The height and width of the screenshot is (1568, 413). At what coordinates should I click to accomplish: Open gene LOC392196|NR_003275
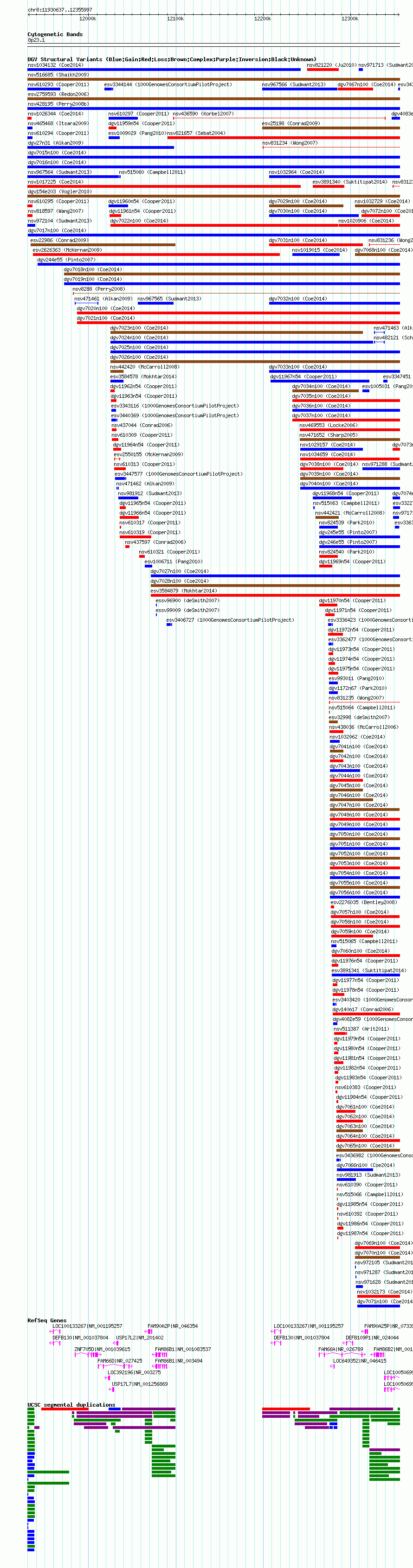(135, 1373)
